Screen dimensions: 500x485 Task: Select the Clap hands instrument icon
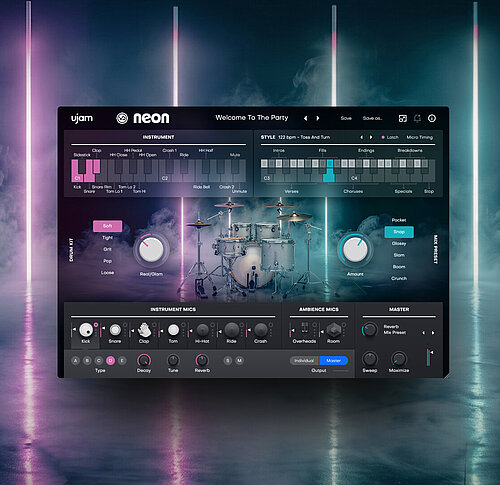pyautogui.click(x=144, y=330)
